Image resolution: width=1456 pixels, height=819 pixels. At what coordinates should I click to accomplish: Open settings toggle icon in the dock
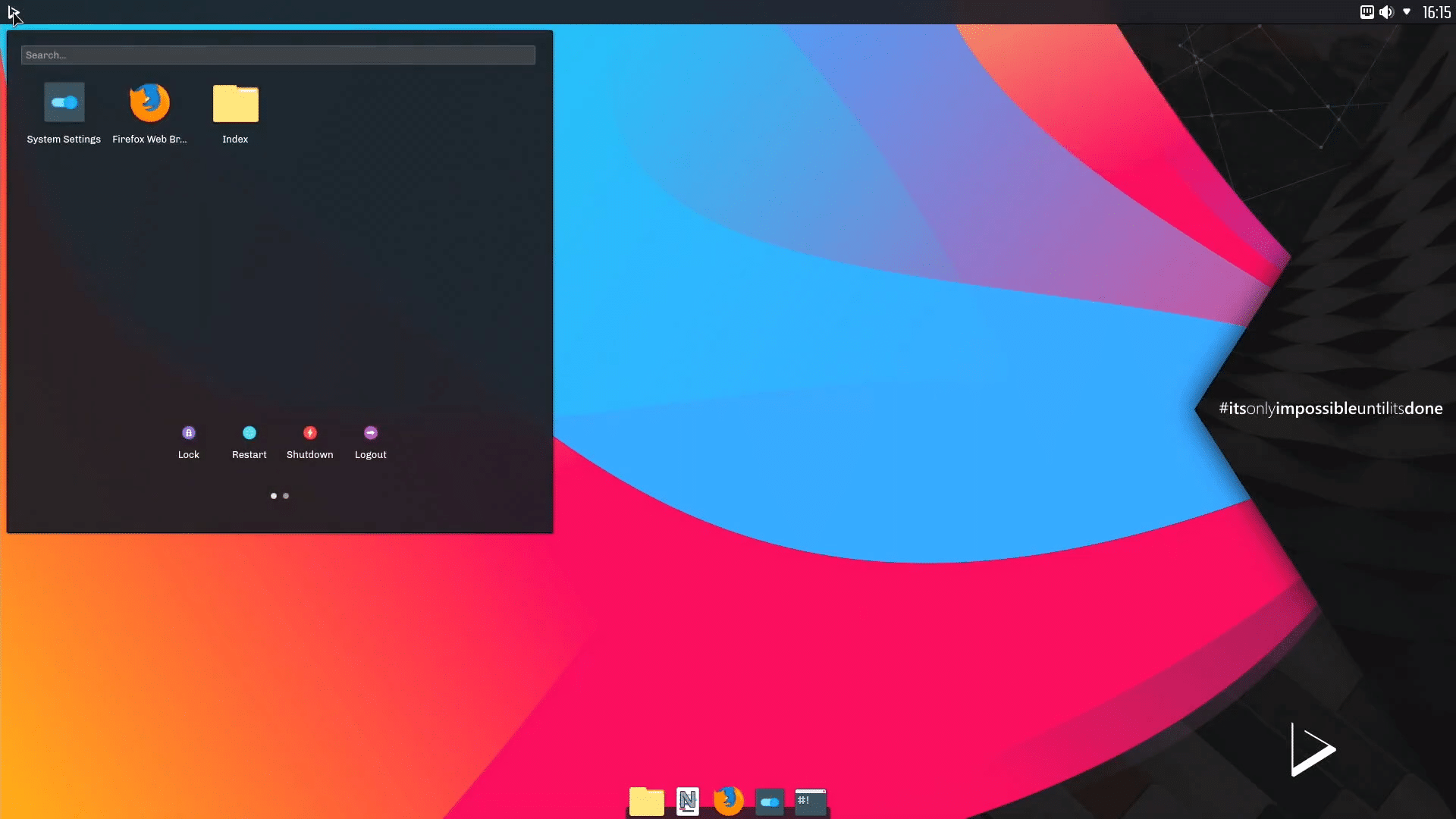pyautogui.click(x=770, y=802)
